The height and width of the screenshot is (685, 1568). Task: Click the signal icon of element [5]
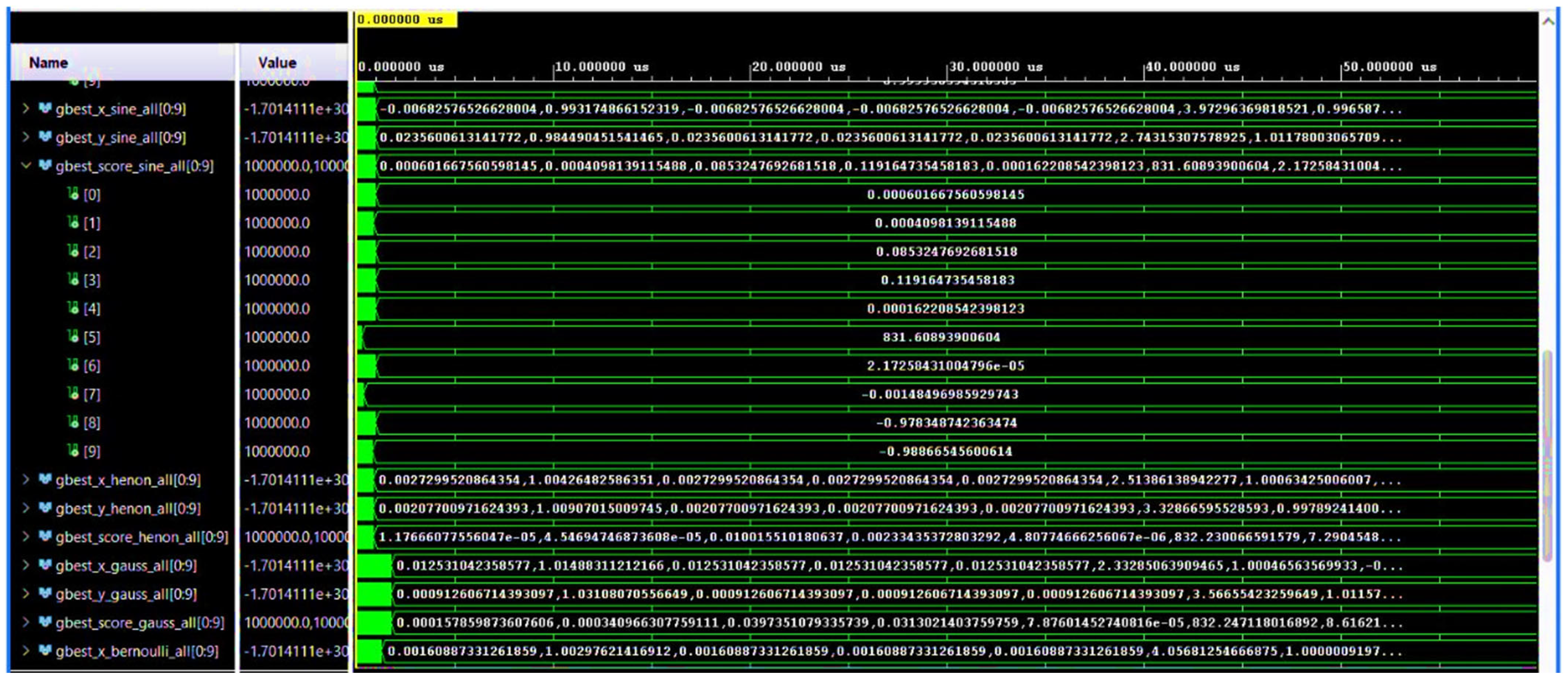[x=73, y=336]
